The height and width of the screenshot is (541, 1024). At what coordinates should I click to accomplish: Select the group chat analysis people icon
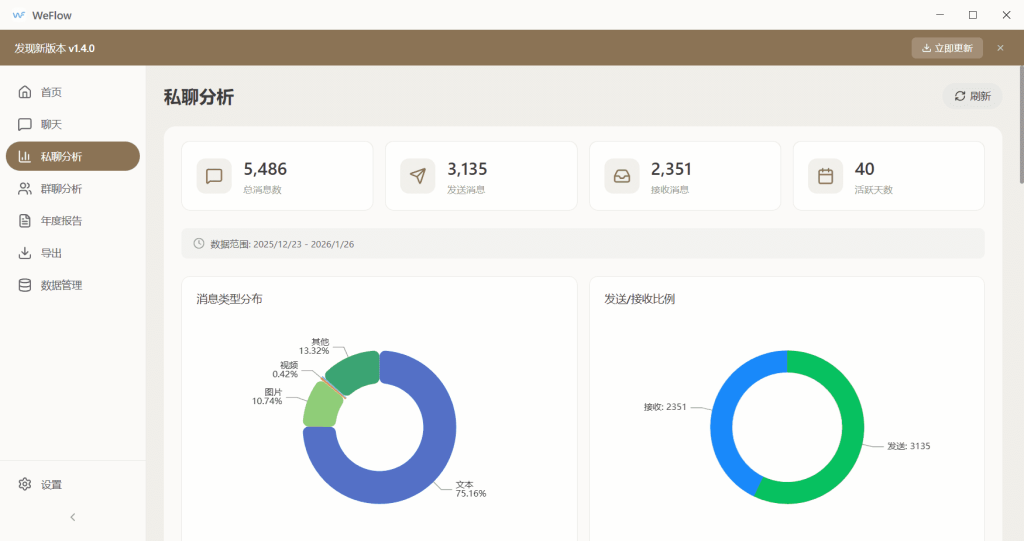pyautogui.click(x=25, y=189)
